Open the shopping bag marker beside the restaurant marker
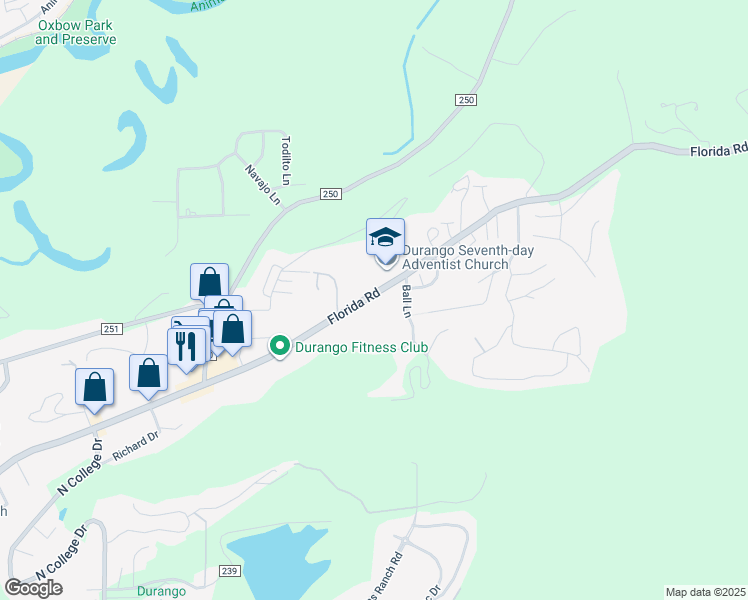Image resolution: width=748 pixels, height=600 pixels. [x=232, y=329]
